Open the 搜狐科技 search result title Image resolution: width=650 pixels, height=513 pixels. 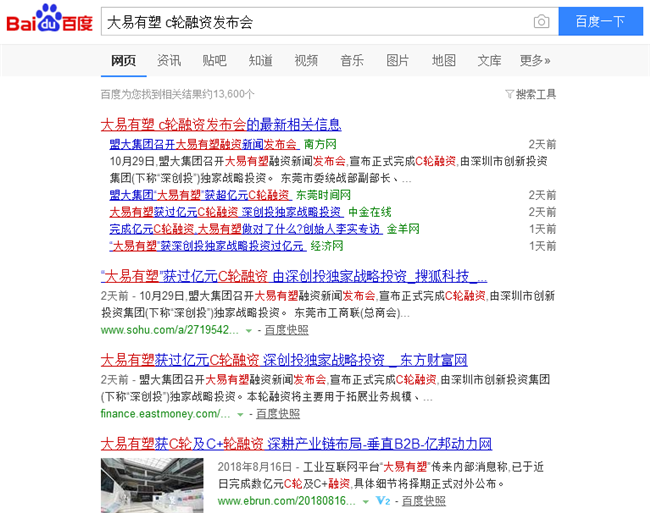pyautogui.click(x=294, y=276)
